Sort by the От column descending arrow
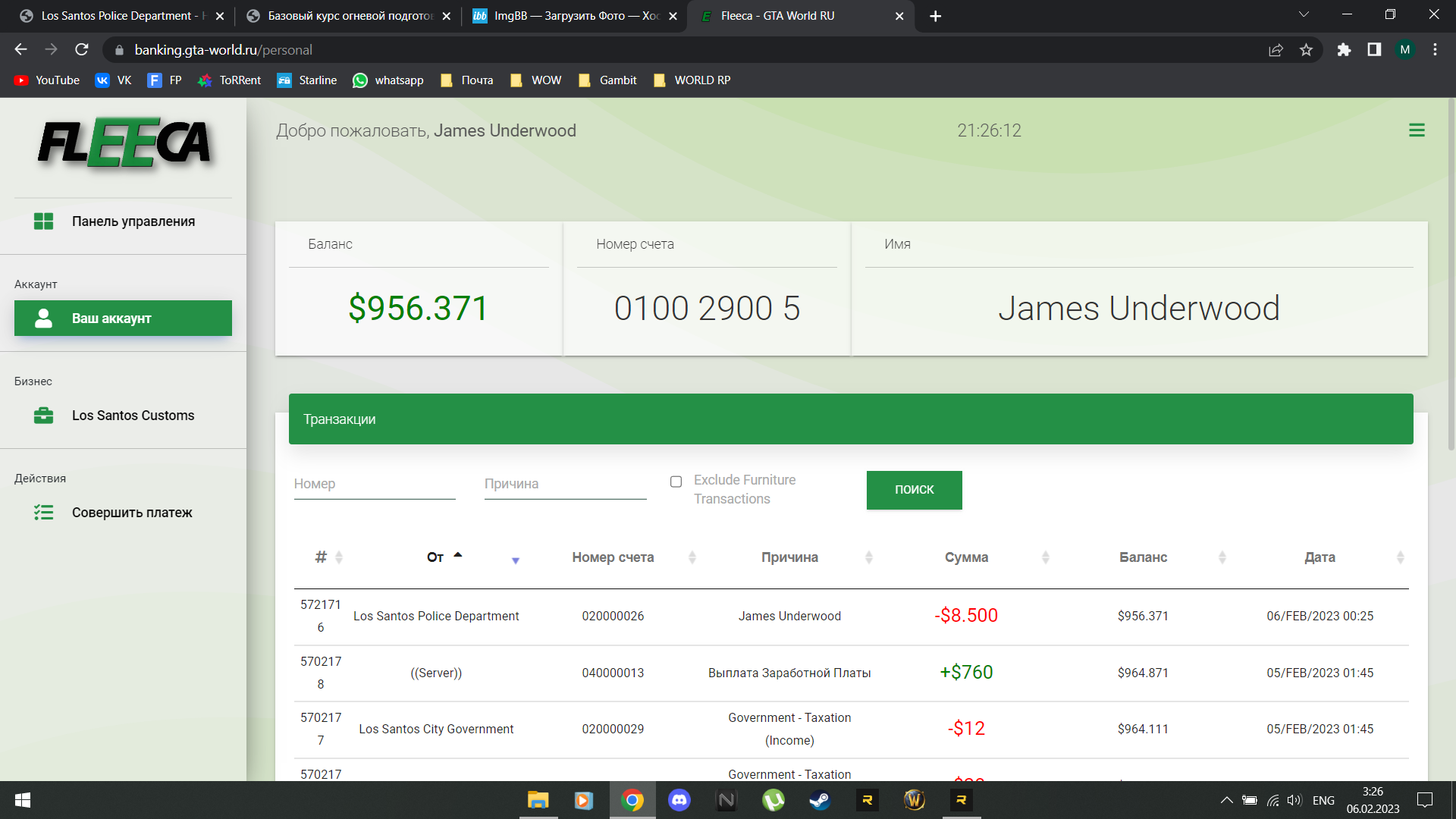 click(516, 561)
